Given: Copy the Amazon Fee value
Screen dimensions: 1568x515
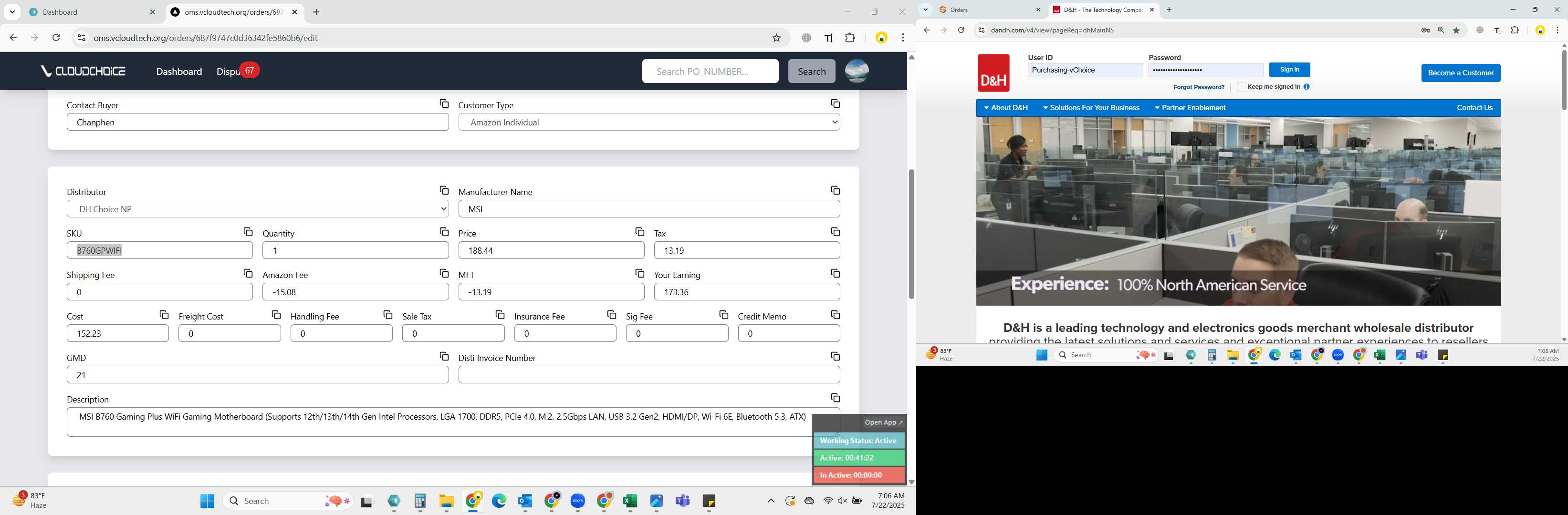Looking at the screenshot, I should (x=444, y=274).
